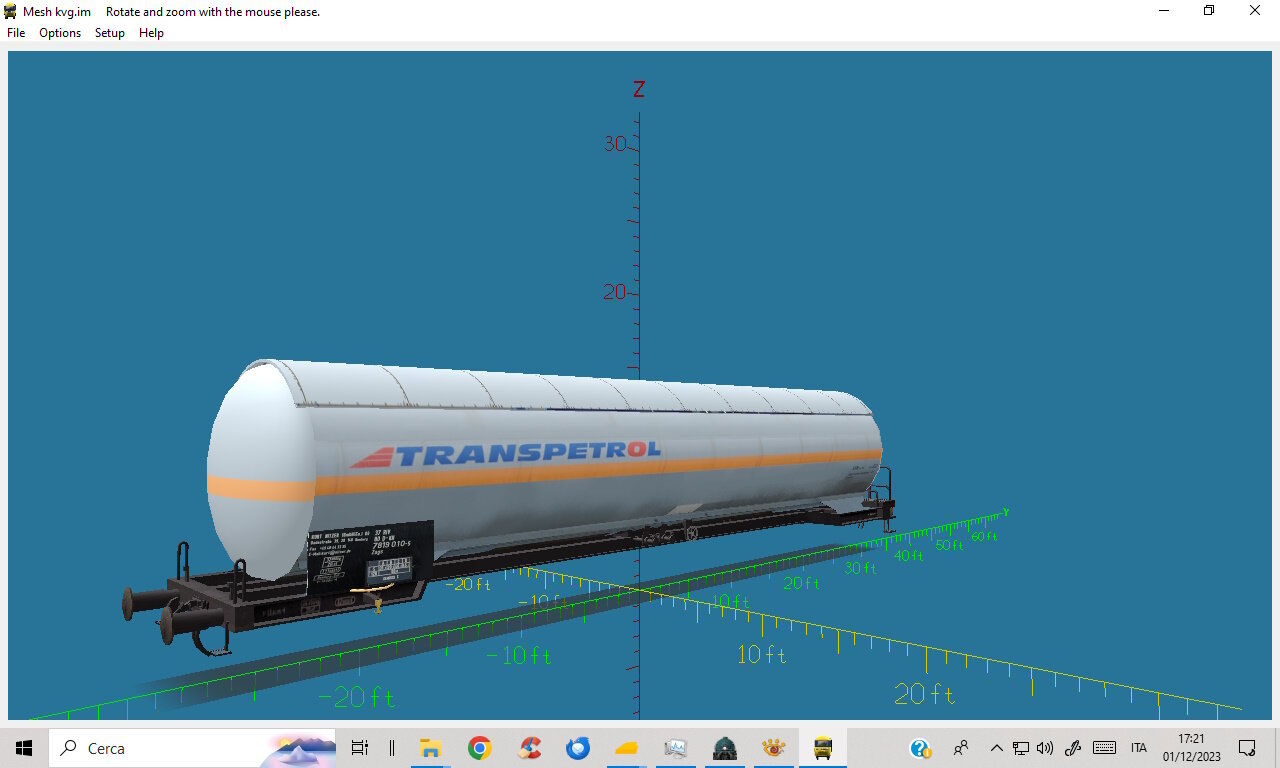The height and width of the screenshot is (768, 1280).
Task: Open network status tray icon
Action: (1021, 748)
